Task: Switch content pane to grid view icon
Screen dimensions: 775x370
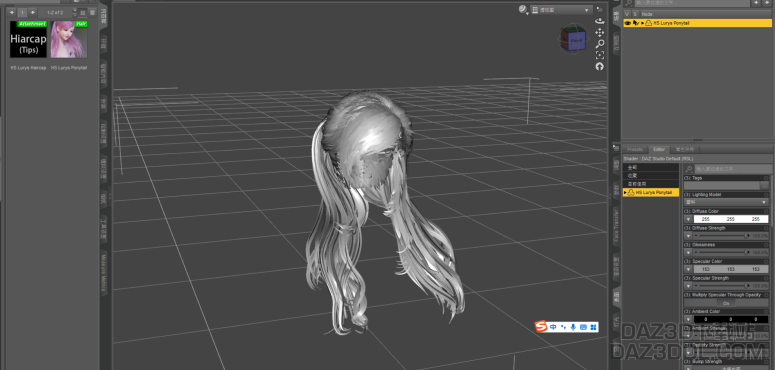Action: point(83,12)
